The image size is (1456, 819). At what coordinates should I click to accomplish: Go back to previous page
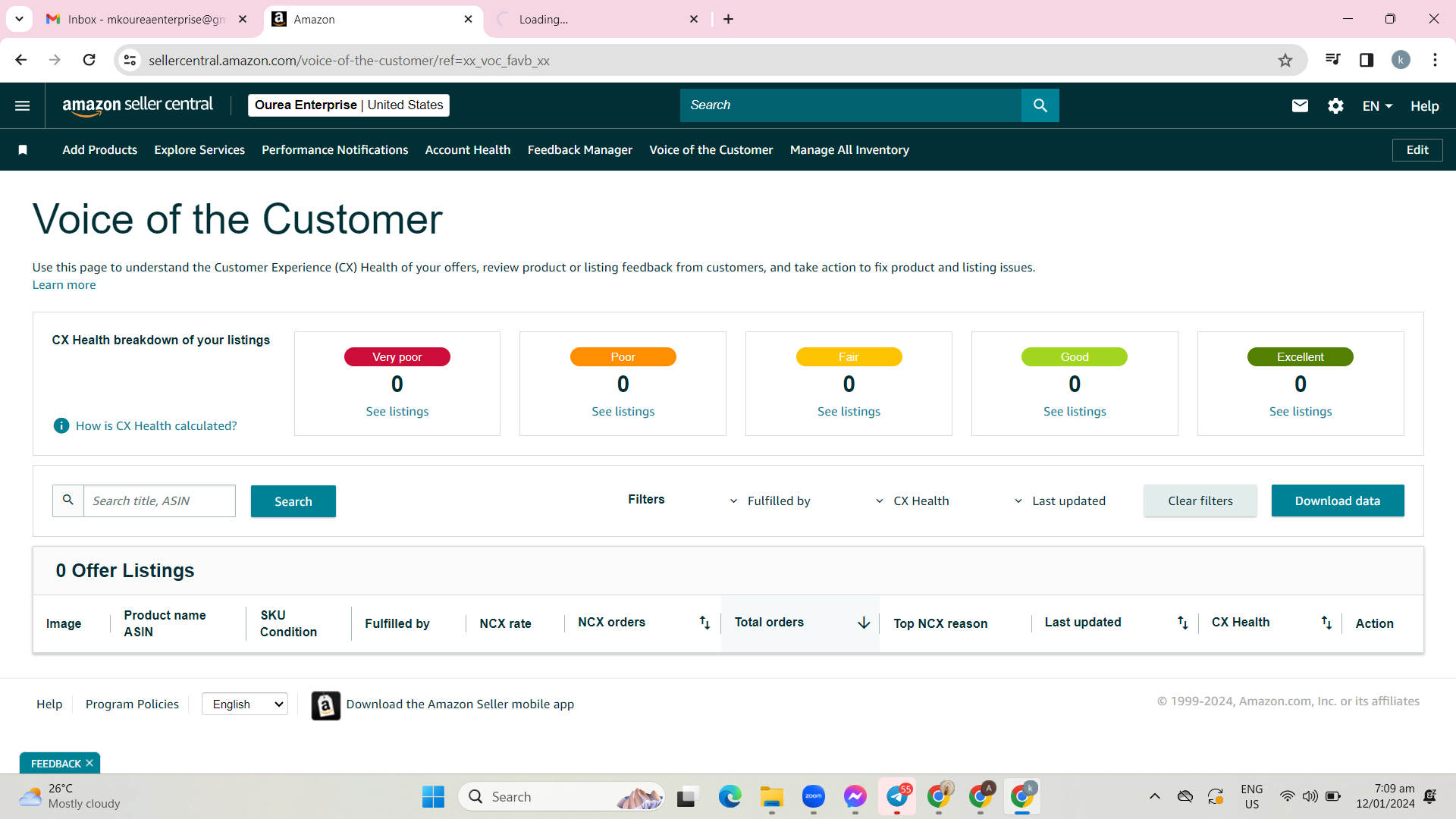coord(20,60)
